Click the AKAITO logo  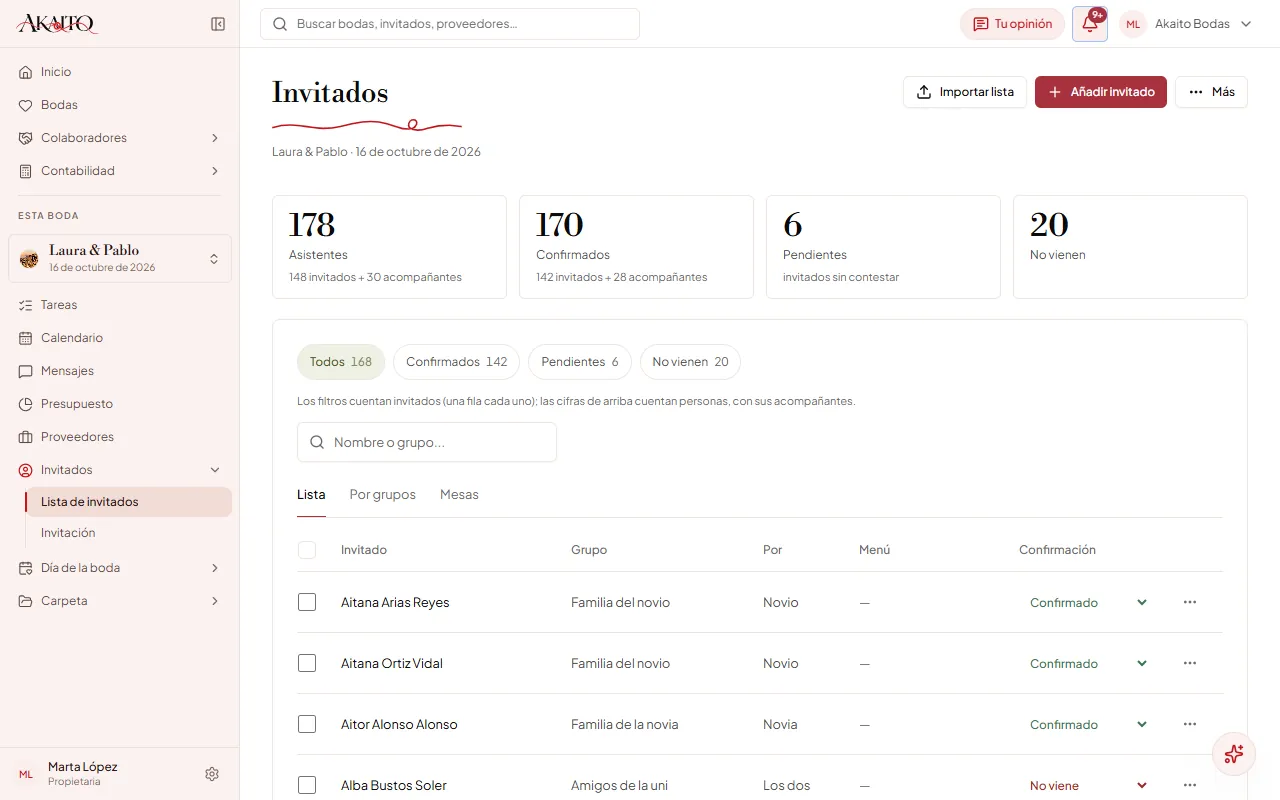click(58, 24)
